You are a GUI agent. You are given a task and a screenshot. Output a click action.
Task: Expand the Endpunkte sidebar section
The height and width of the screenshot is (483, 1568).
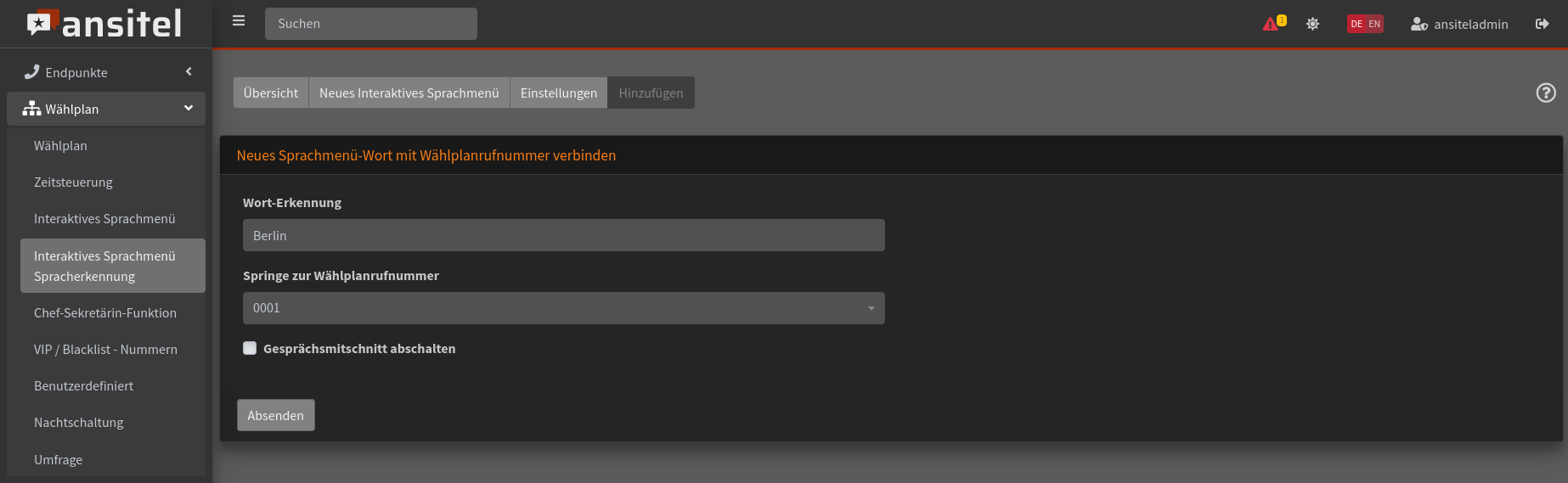pos(188,72)
